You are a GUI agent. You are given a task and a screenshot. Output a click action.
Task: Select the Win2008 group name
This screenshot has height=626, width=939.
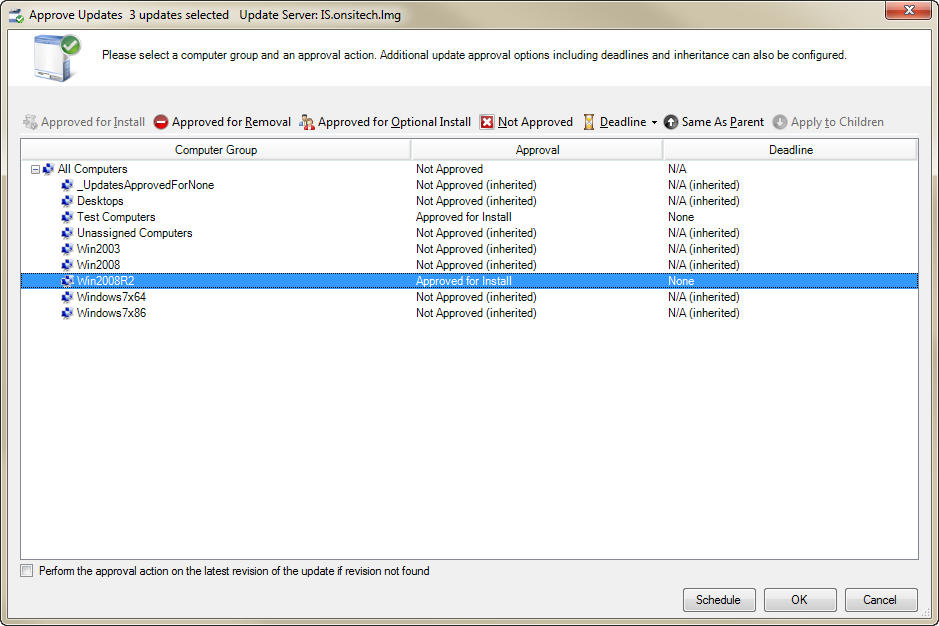tap(98, 265)
